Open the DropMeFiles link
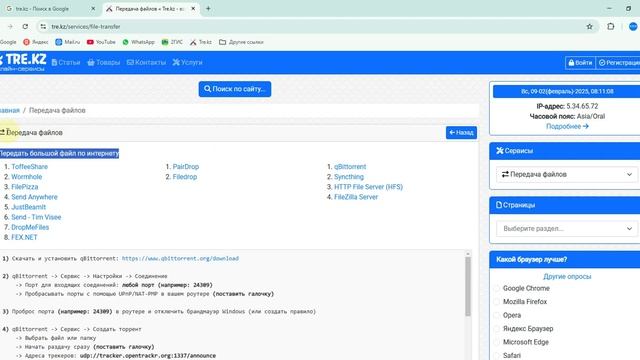This screenshot has height=360, width=640. tap(30, 227)
